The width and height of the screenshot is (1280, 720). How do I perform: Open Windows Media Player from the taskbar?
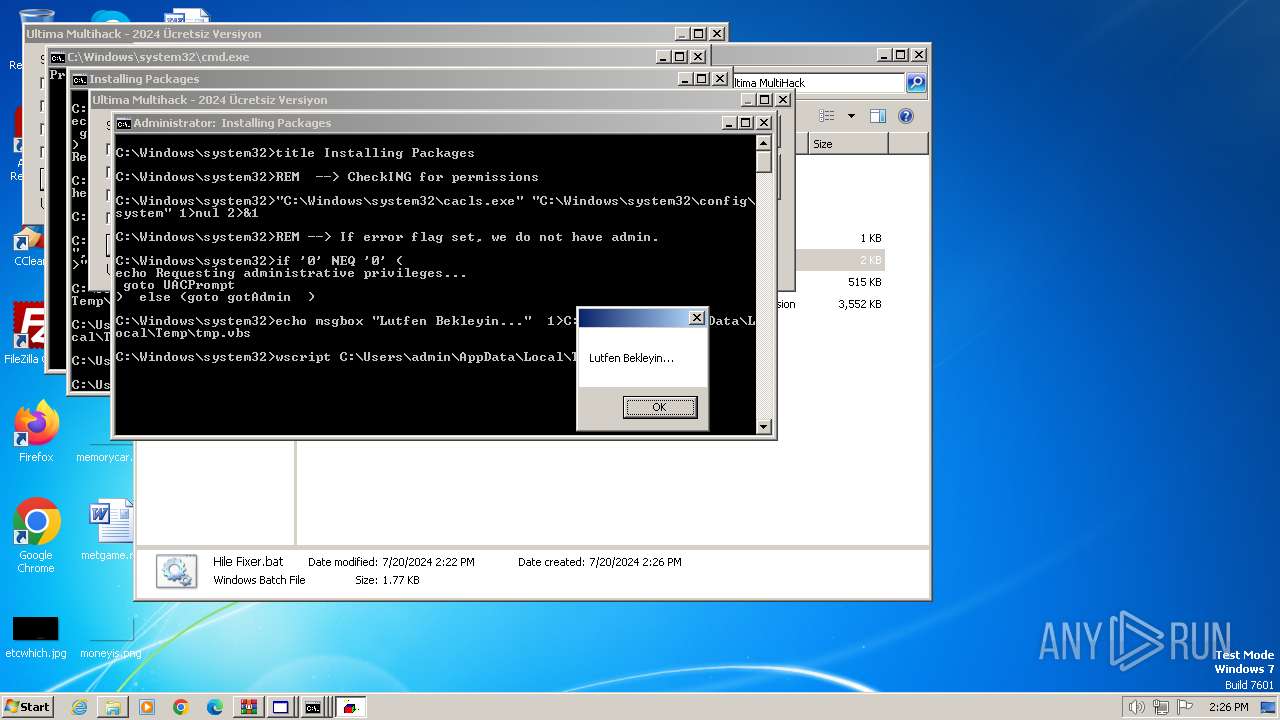point(147,707)
